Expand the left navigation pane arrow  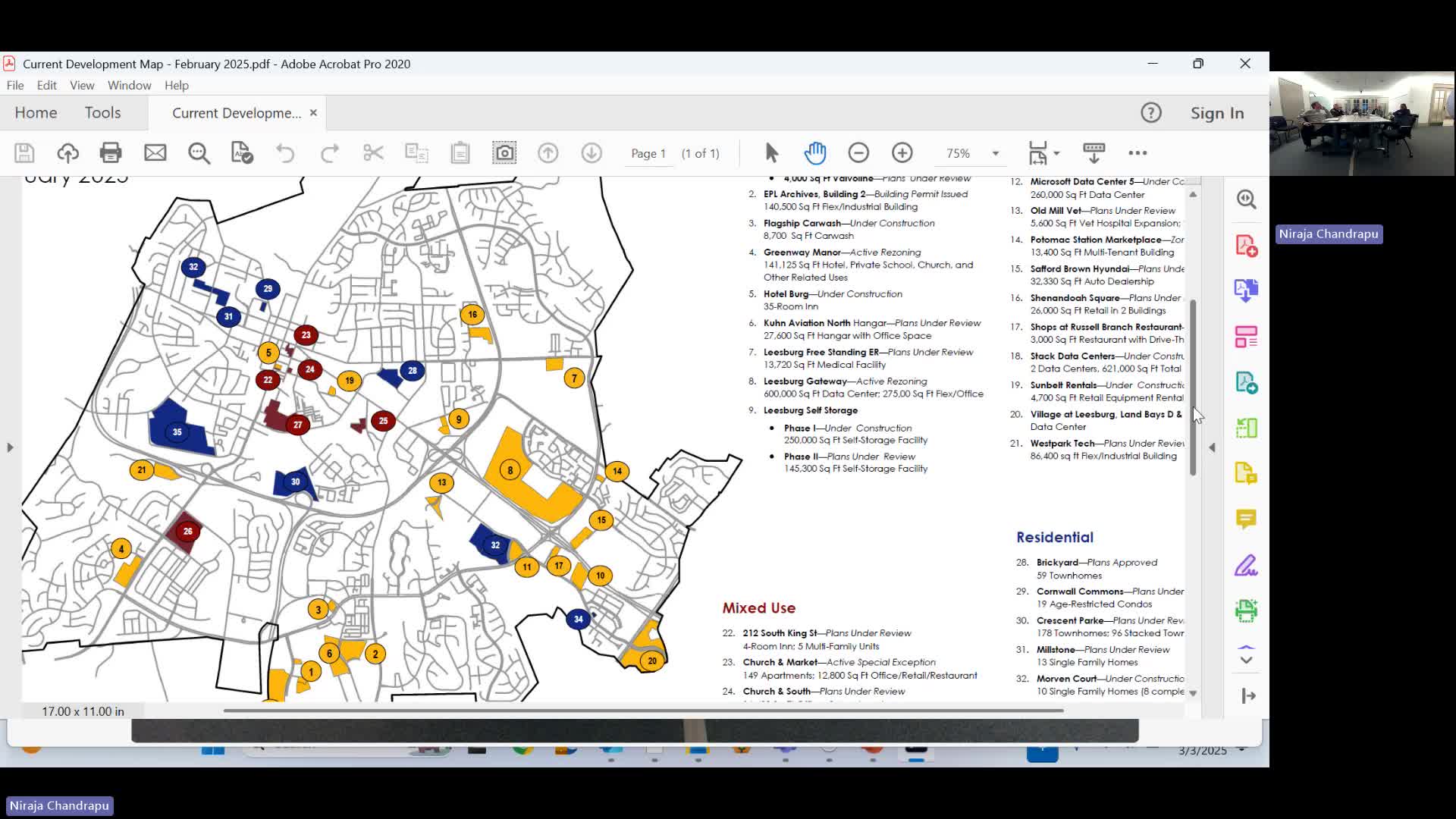10,447
